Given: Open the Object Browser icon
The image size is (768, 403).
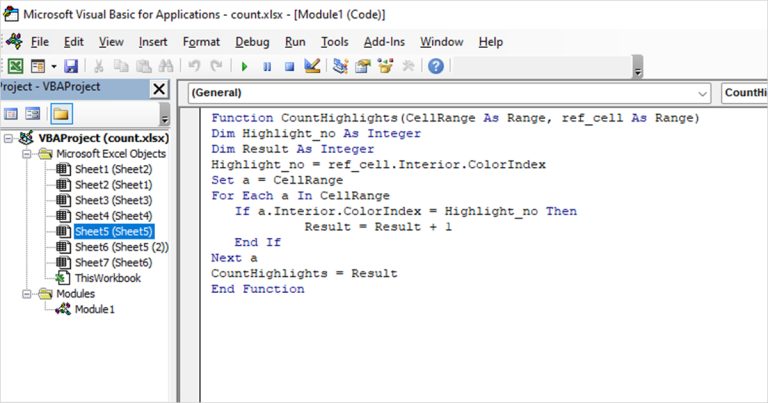Looking at the screenshot, I should 385,66.
